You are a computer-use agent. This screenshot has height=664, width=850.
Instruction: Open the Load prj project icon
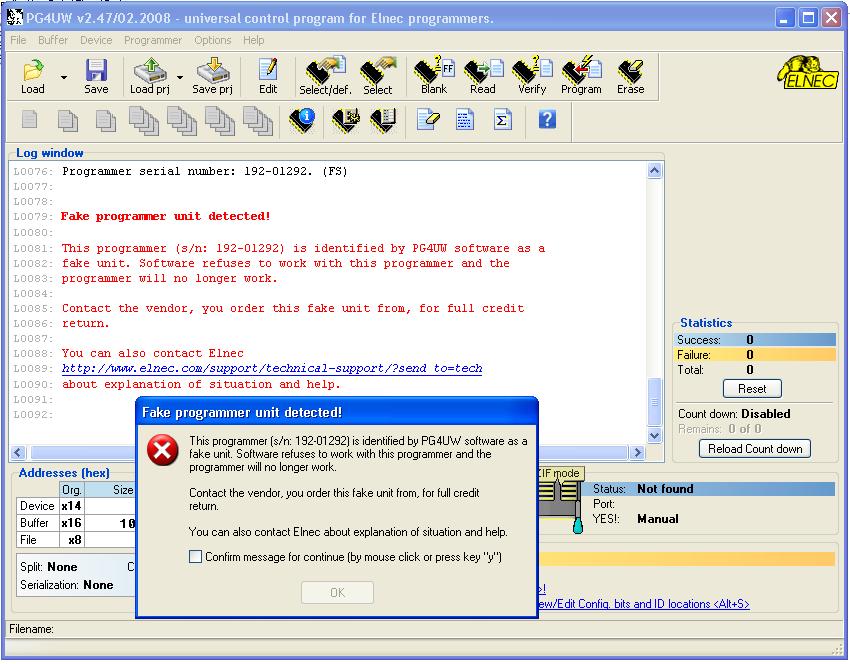(150, 76)
